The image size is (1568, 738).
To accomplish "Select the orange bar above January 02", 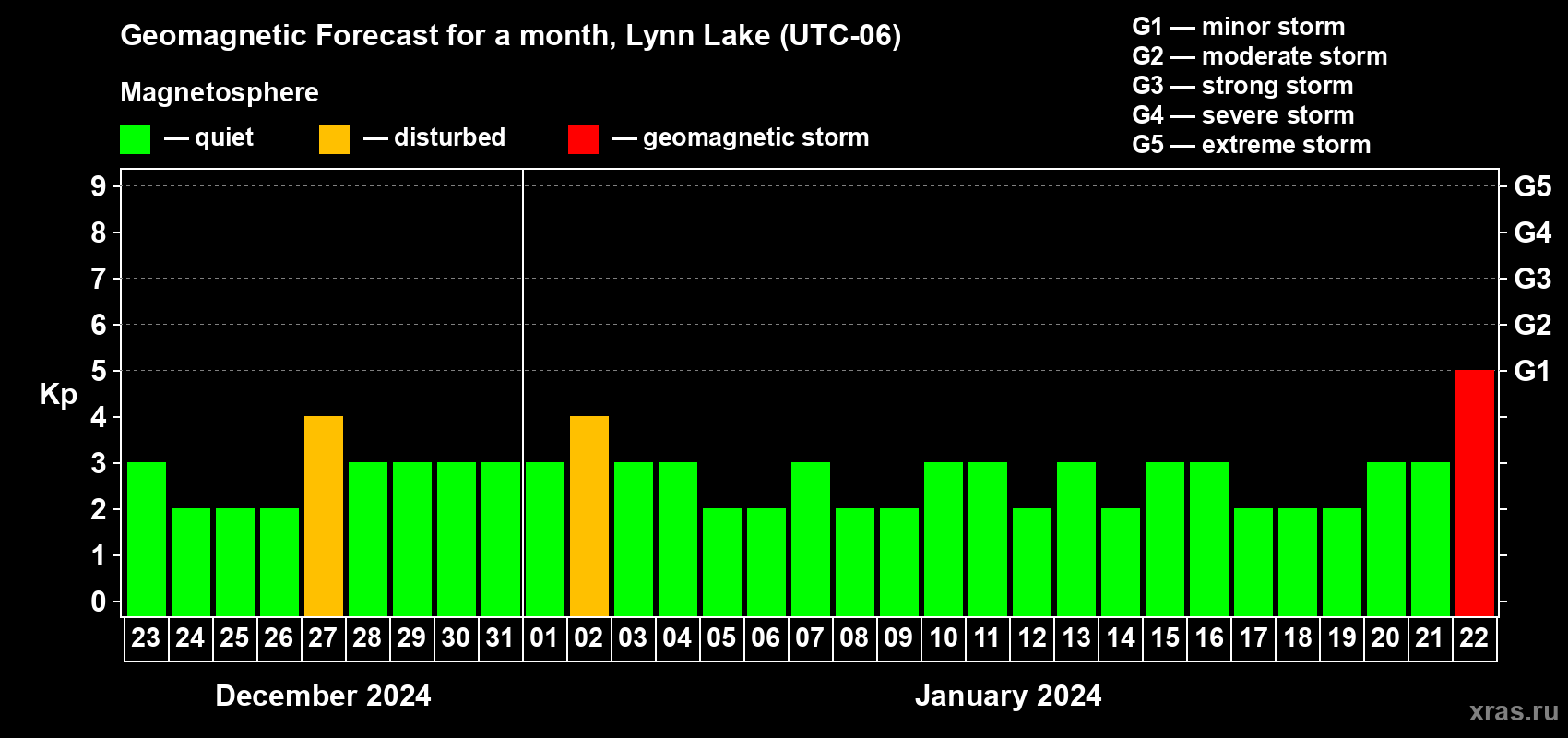I will 589,516.
